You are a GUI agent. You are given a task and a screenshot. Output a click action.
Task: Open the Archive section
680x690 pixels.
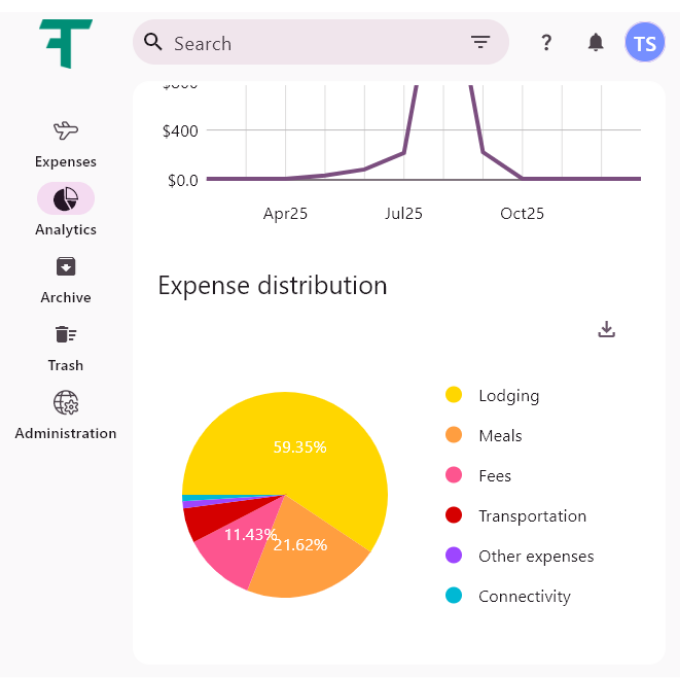[x=66, y=267]
